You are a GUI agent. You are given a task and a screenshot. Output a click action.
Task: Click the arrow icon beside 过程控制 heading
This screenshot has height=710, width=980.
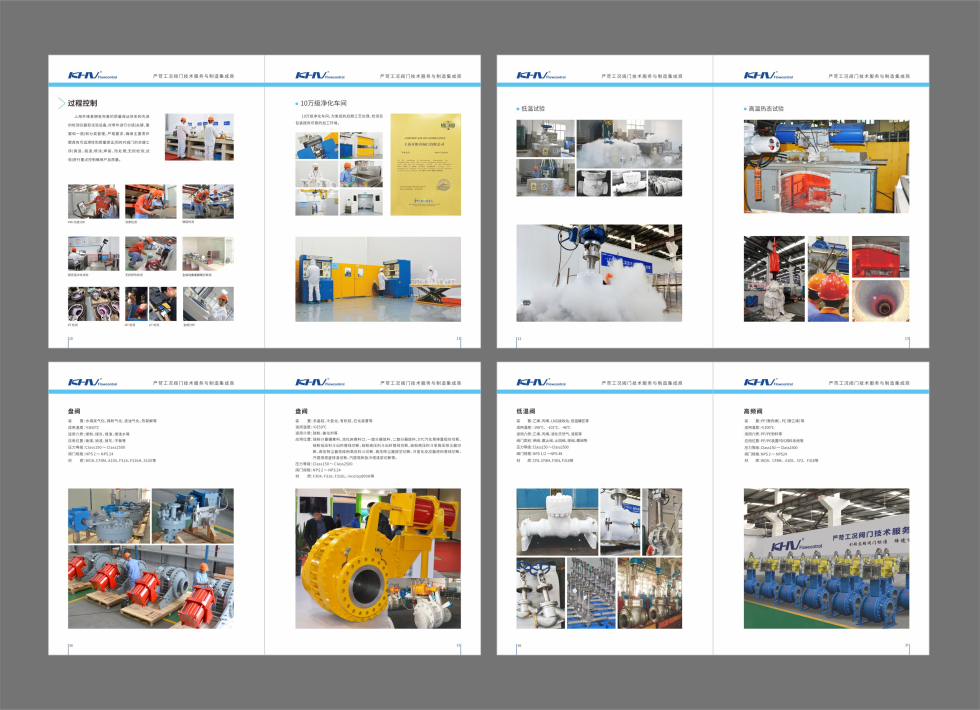click(59, 103)
